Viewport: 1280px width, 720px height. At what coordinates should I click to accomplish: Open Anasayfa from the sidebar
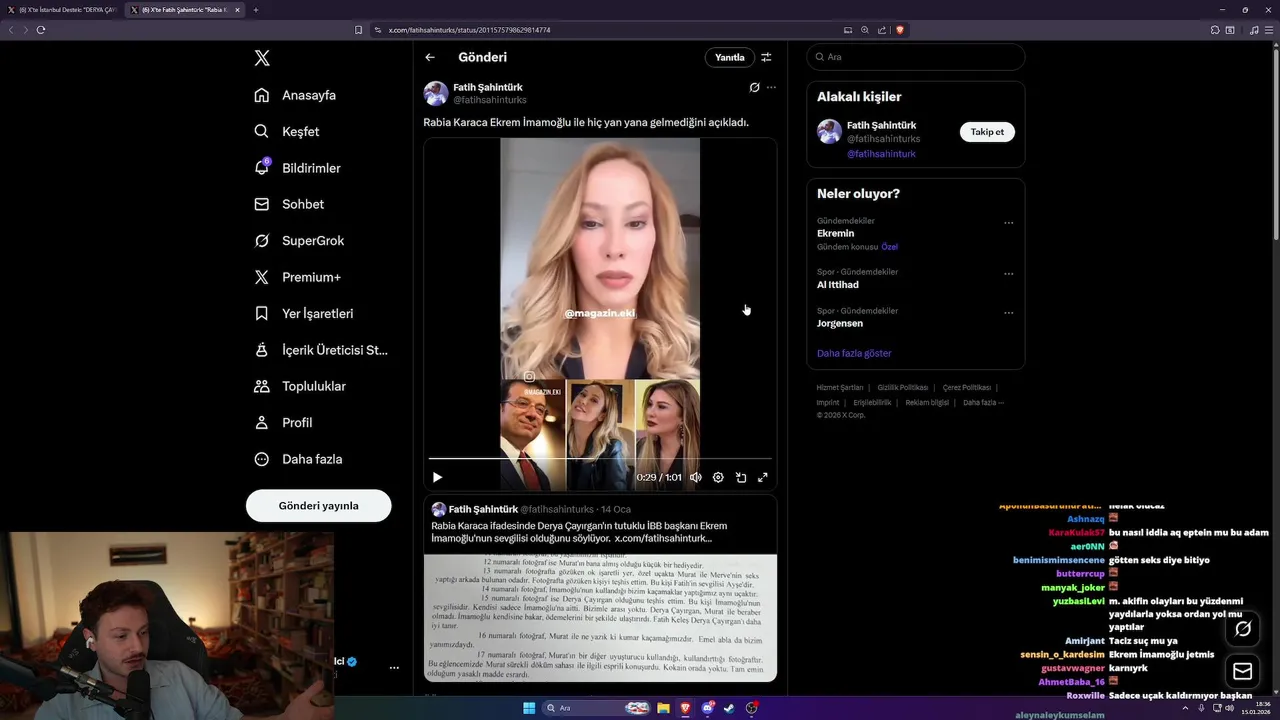(x=295, y=95)
